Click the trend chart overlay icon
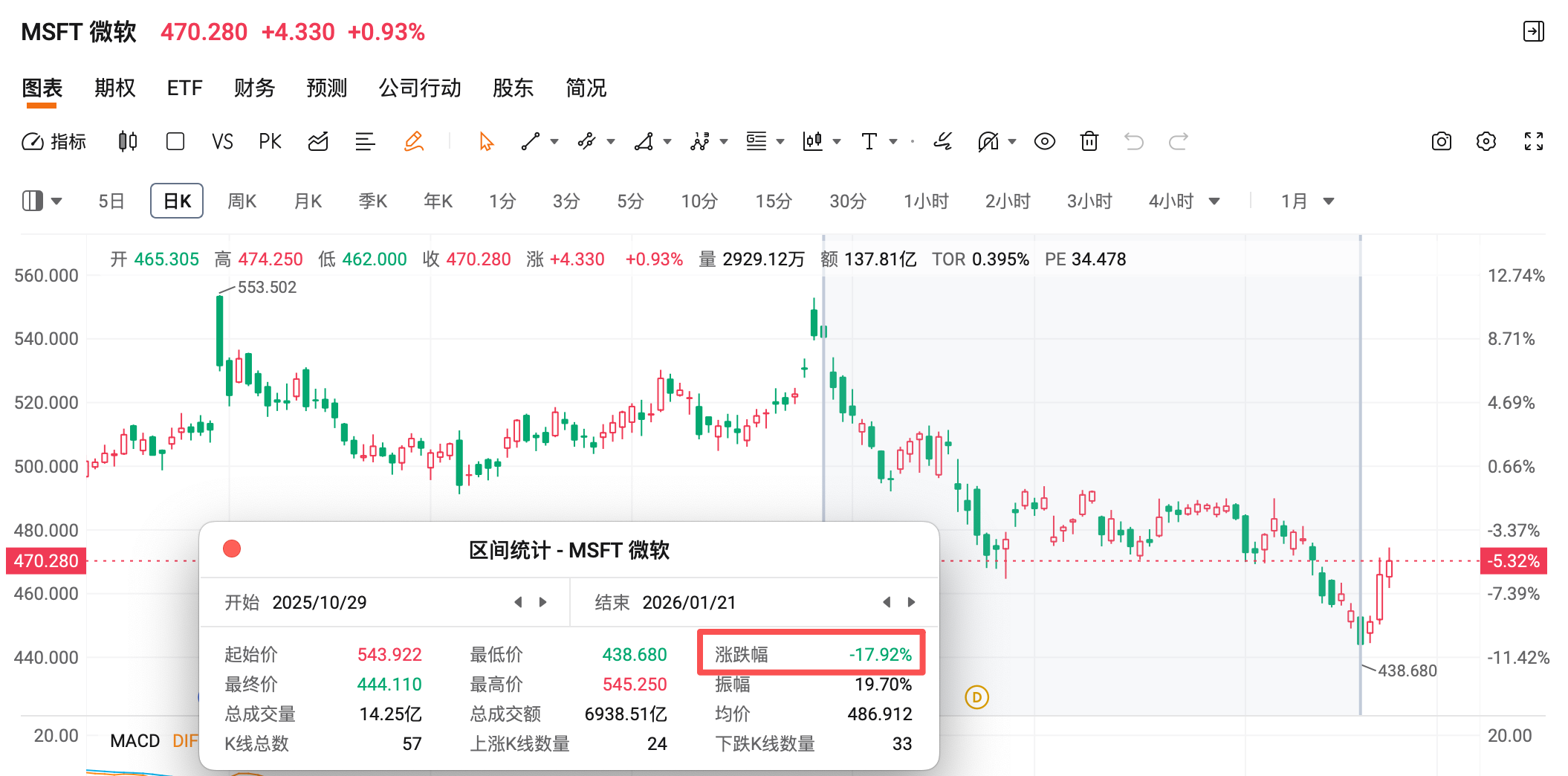Image resolution: width=1568 pixels, height=776 pixels. click(x=318, y=141)
